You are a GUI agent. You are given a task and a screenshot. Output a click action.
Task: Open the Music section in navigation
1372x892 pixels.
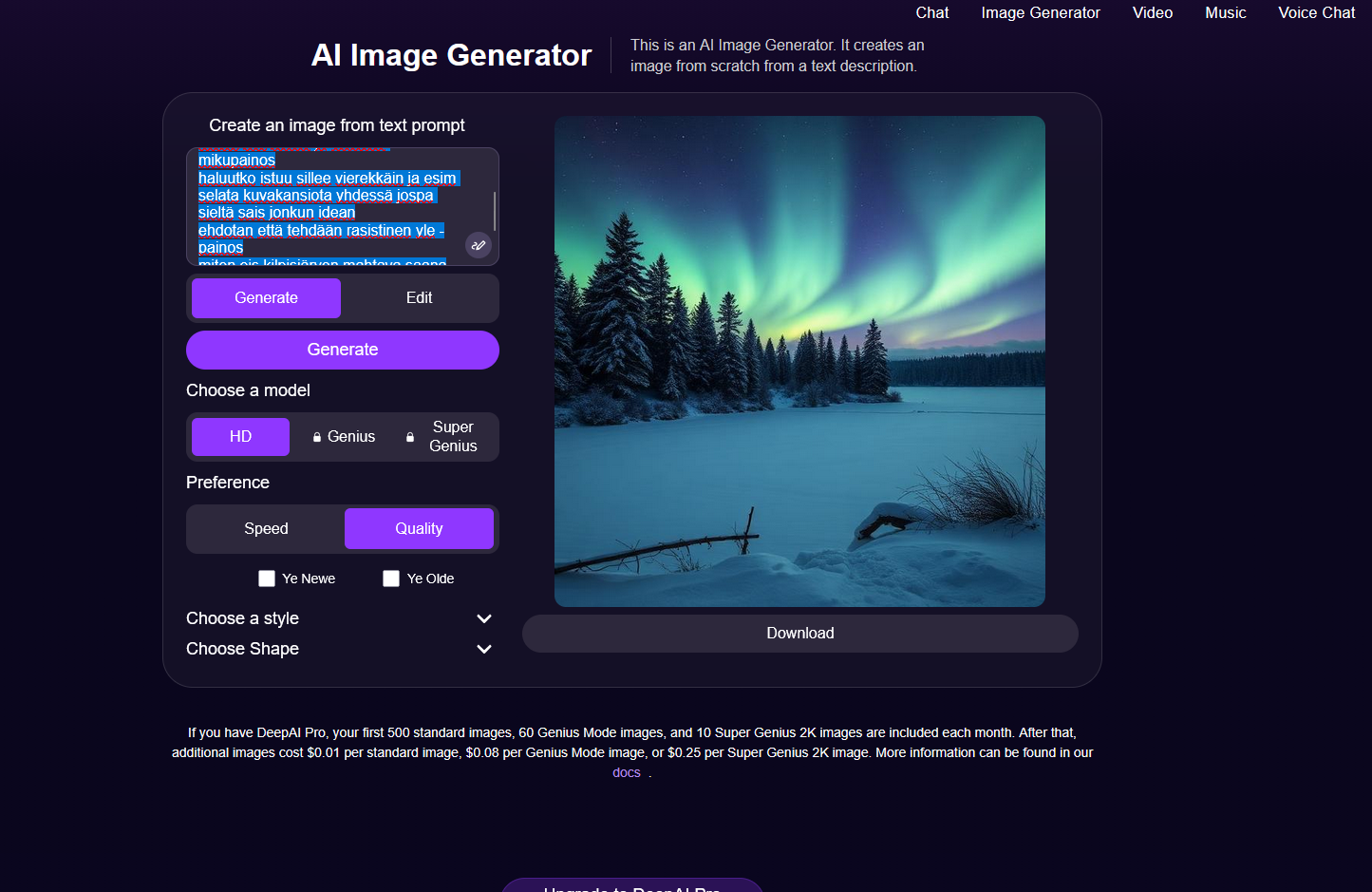[x=1226, y=12]
